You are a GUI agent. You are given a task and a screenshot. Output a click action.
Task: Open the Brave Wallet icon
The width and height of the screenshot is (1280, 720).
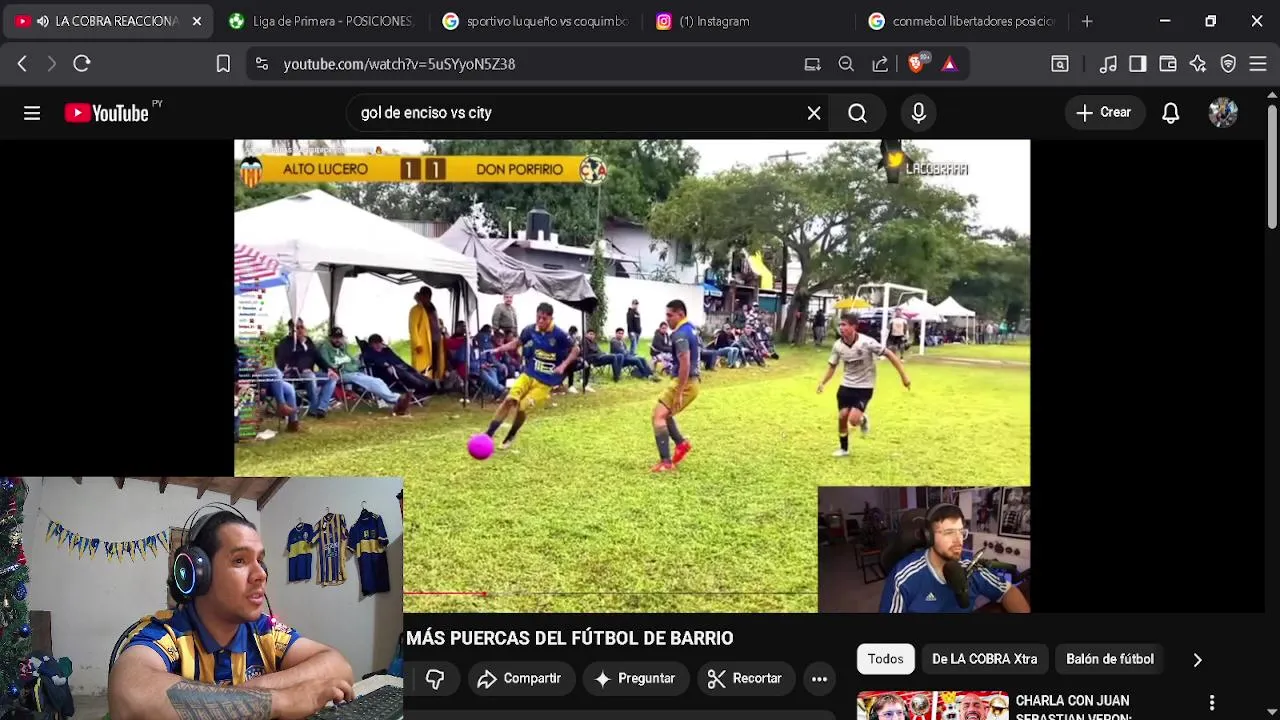(1168, 64)
